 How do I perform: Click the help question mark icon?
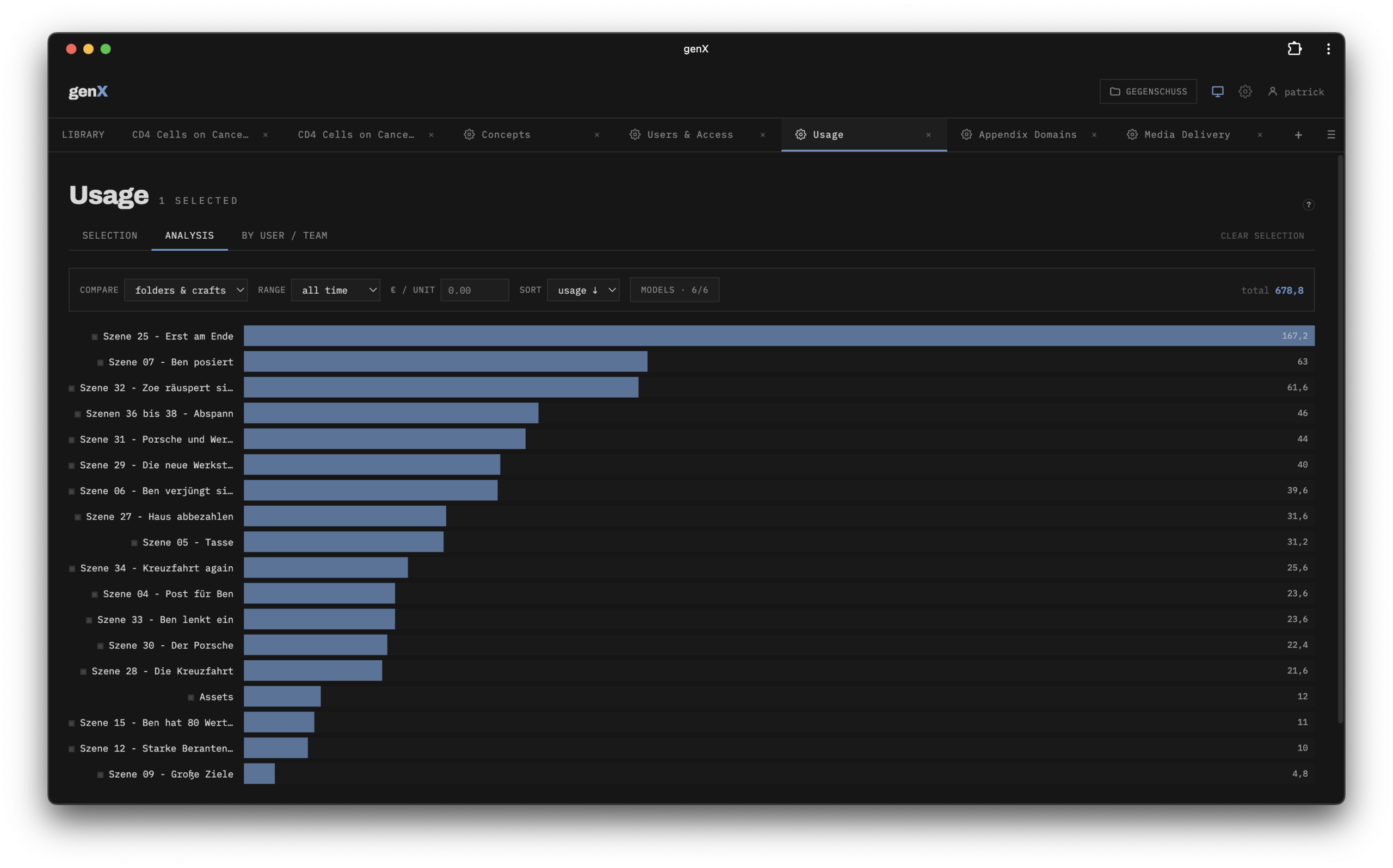click(x=1308, y=205)
